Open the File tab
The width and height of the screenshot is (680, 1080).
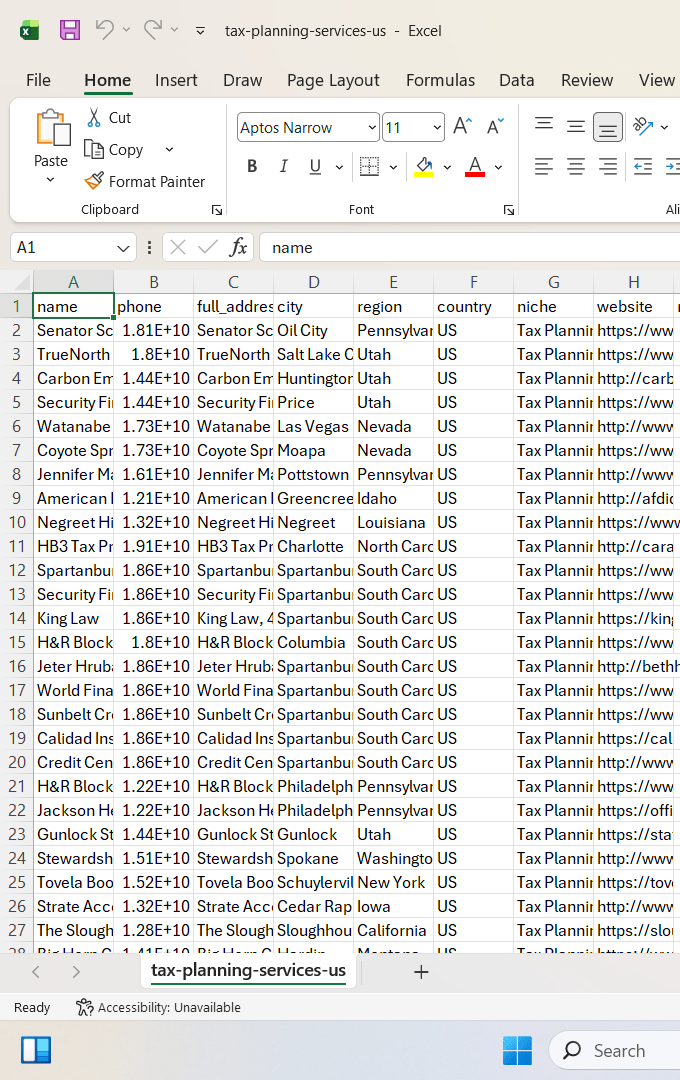coord(39,80)
